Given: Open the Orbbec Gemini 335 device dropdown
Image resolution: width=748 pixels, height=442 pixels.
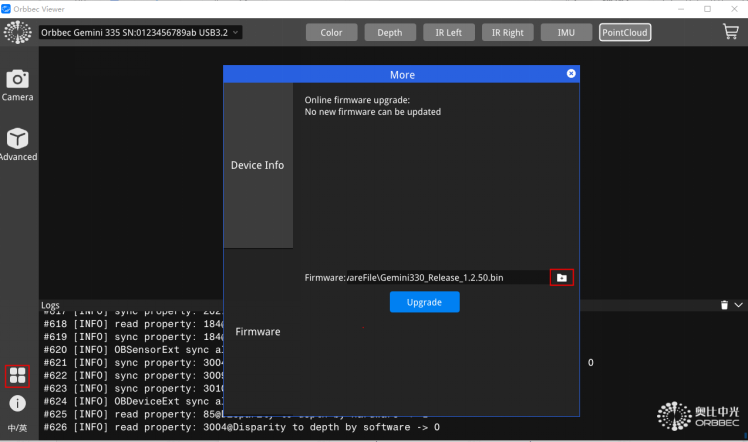Looking at the screenshot, I should click(x=140, y=32).
